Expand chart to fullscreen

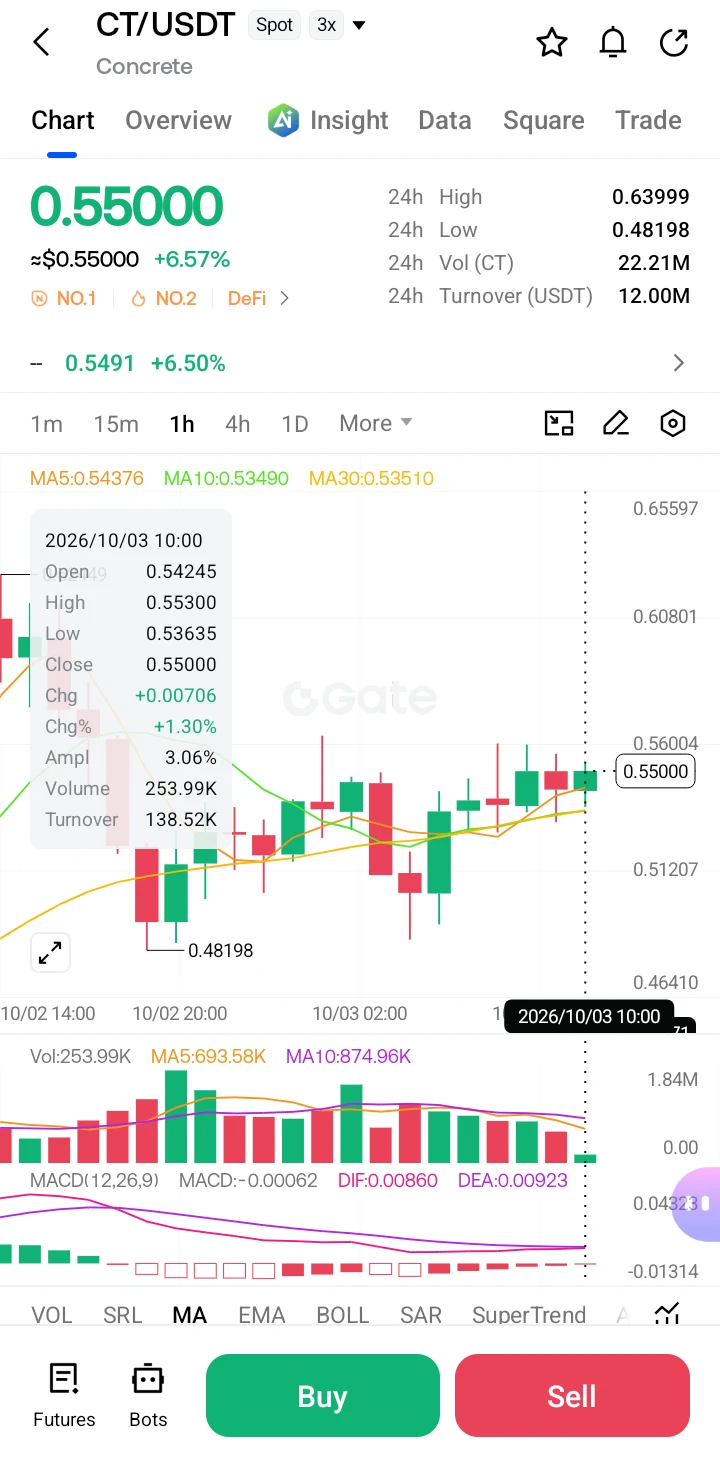point(50,953)
